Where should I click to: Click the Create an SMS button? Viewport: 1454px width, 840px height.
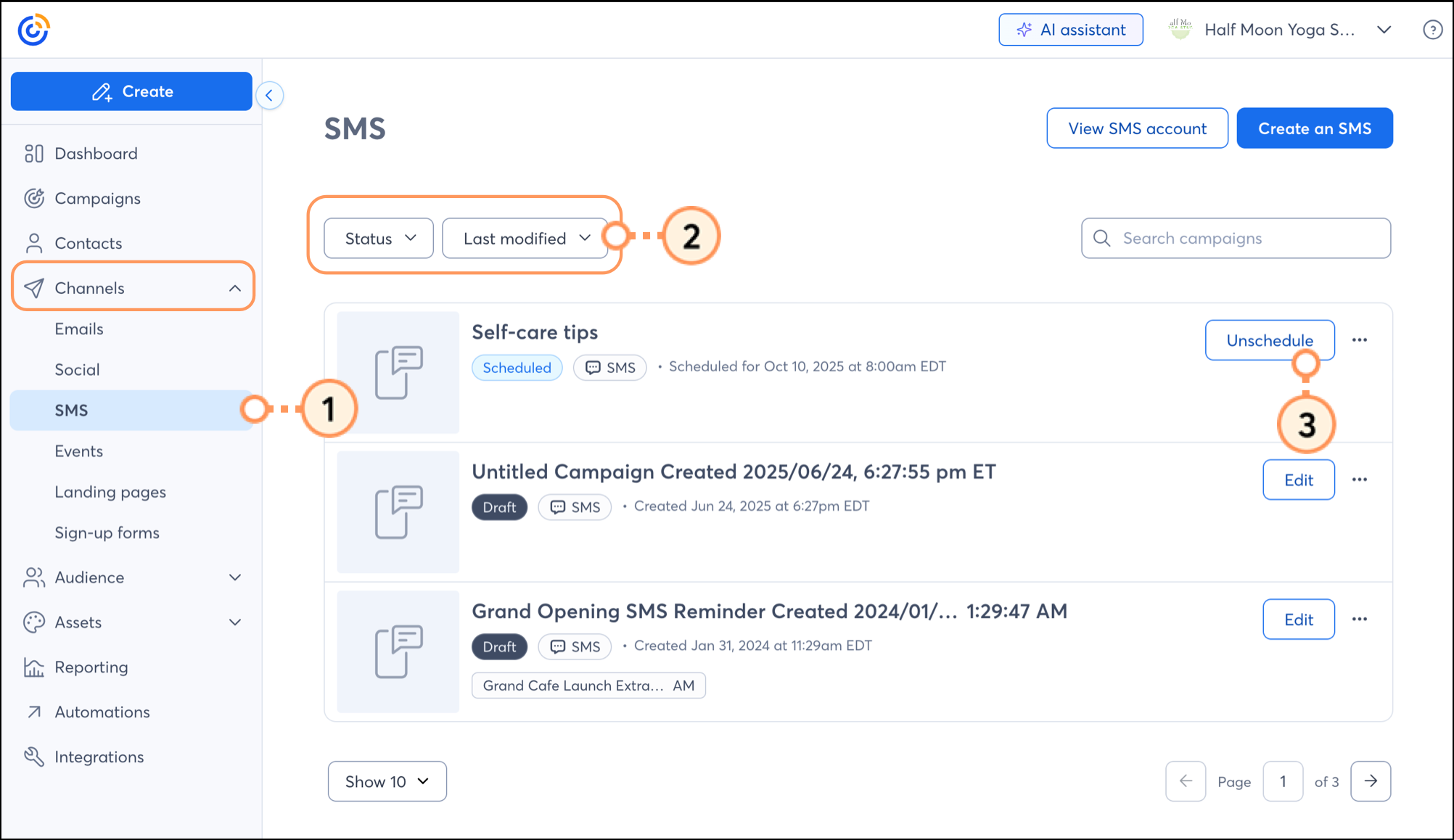[x=1314, y=128]
